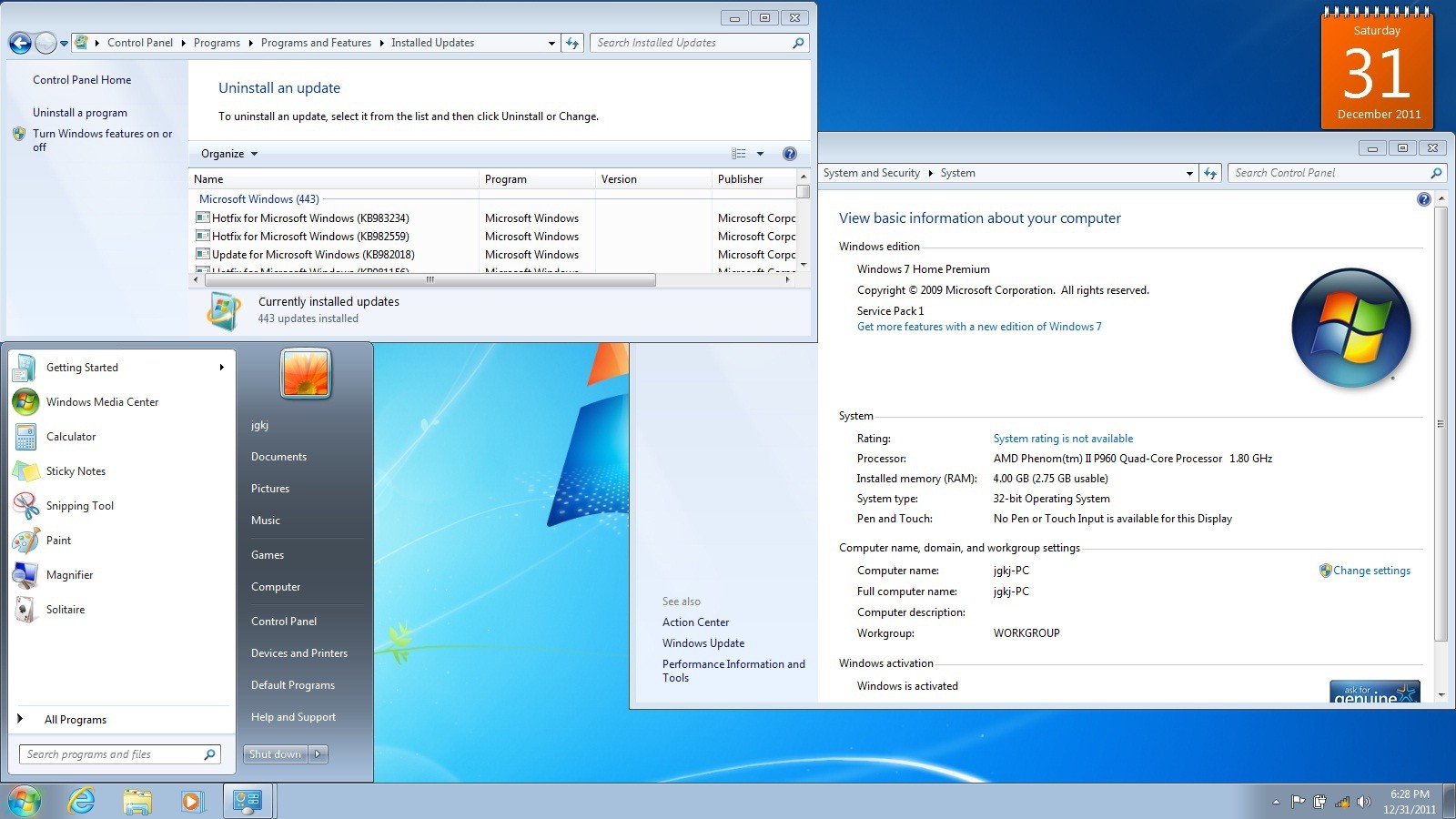Click the Start orb on taskbar
Image resolution: width=1456 pixels, height=819 pixels.
(x=25, y=802)
